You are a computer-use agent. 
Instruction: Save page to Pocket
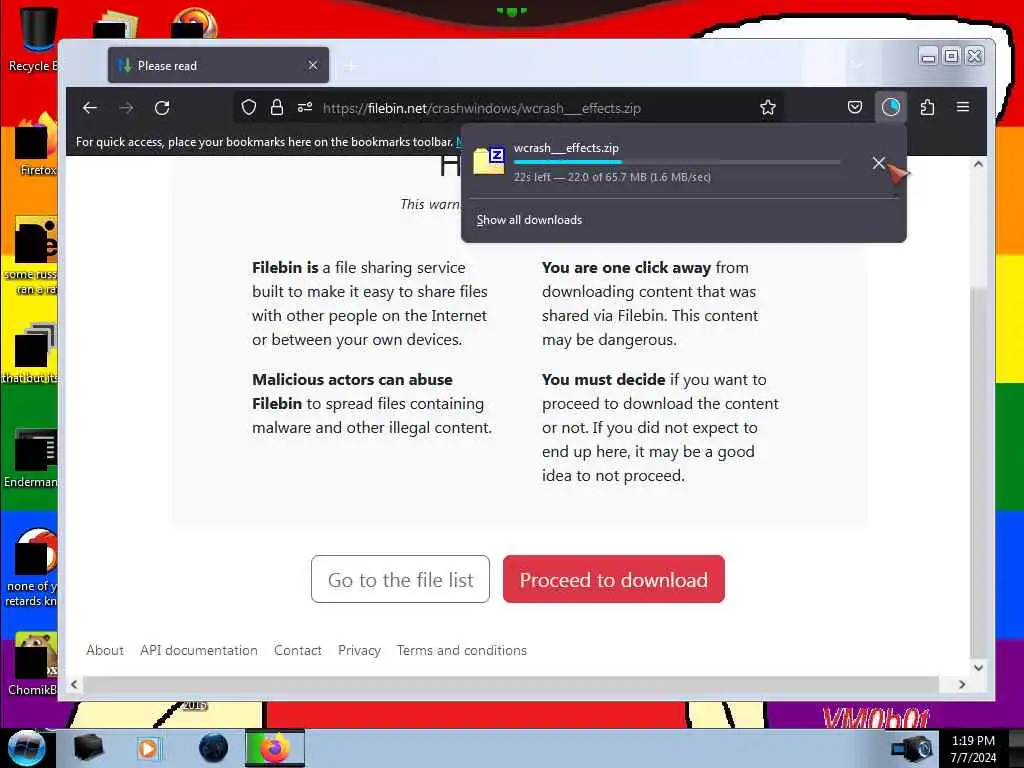pos(855,107)
